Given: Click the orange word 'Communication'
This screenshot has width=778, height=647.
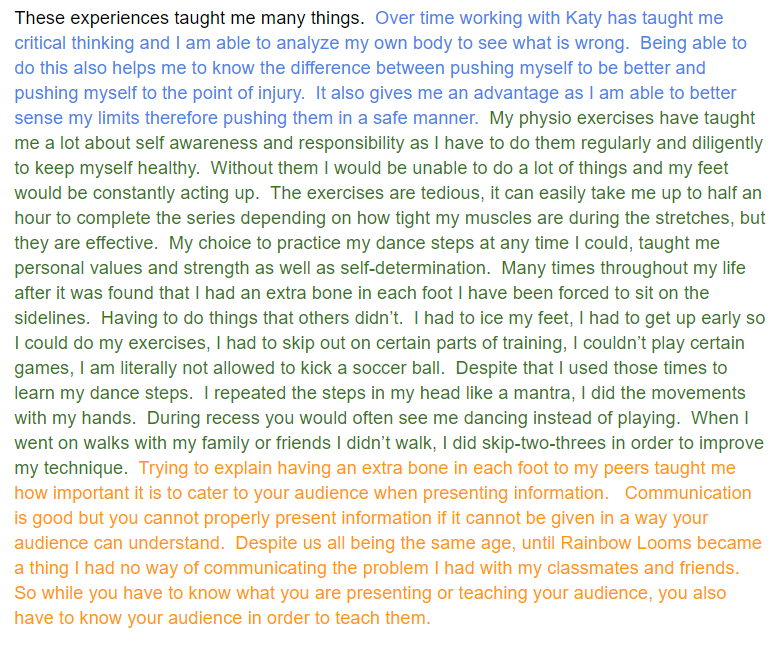Looking at the screenshot, I should click(x=688, y=493).
